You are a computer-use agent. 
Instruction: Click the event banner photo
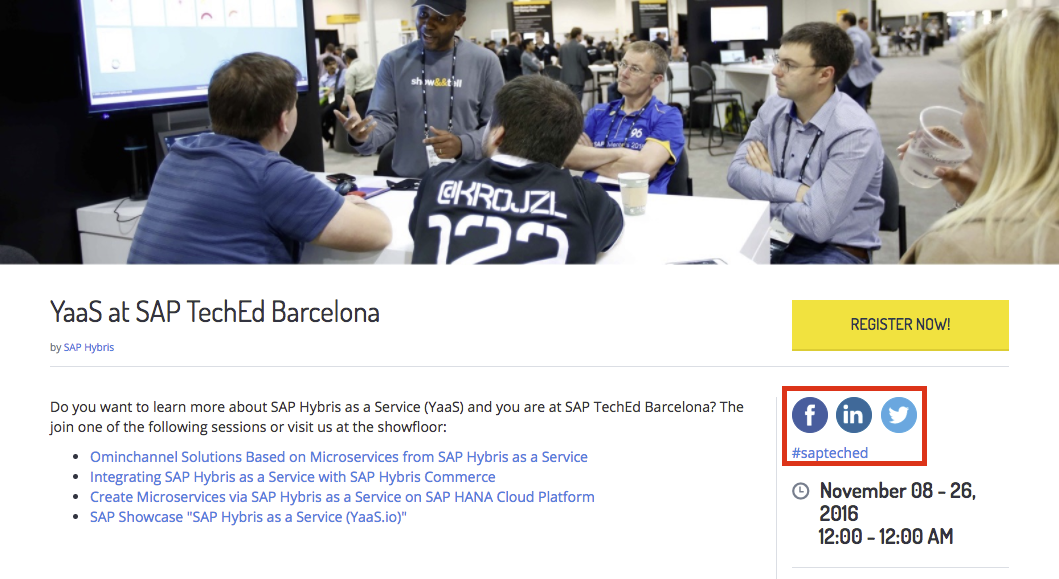click(x=530, y=132)
